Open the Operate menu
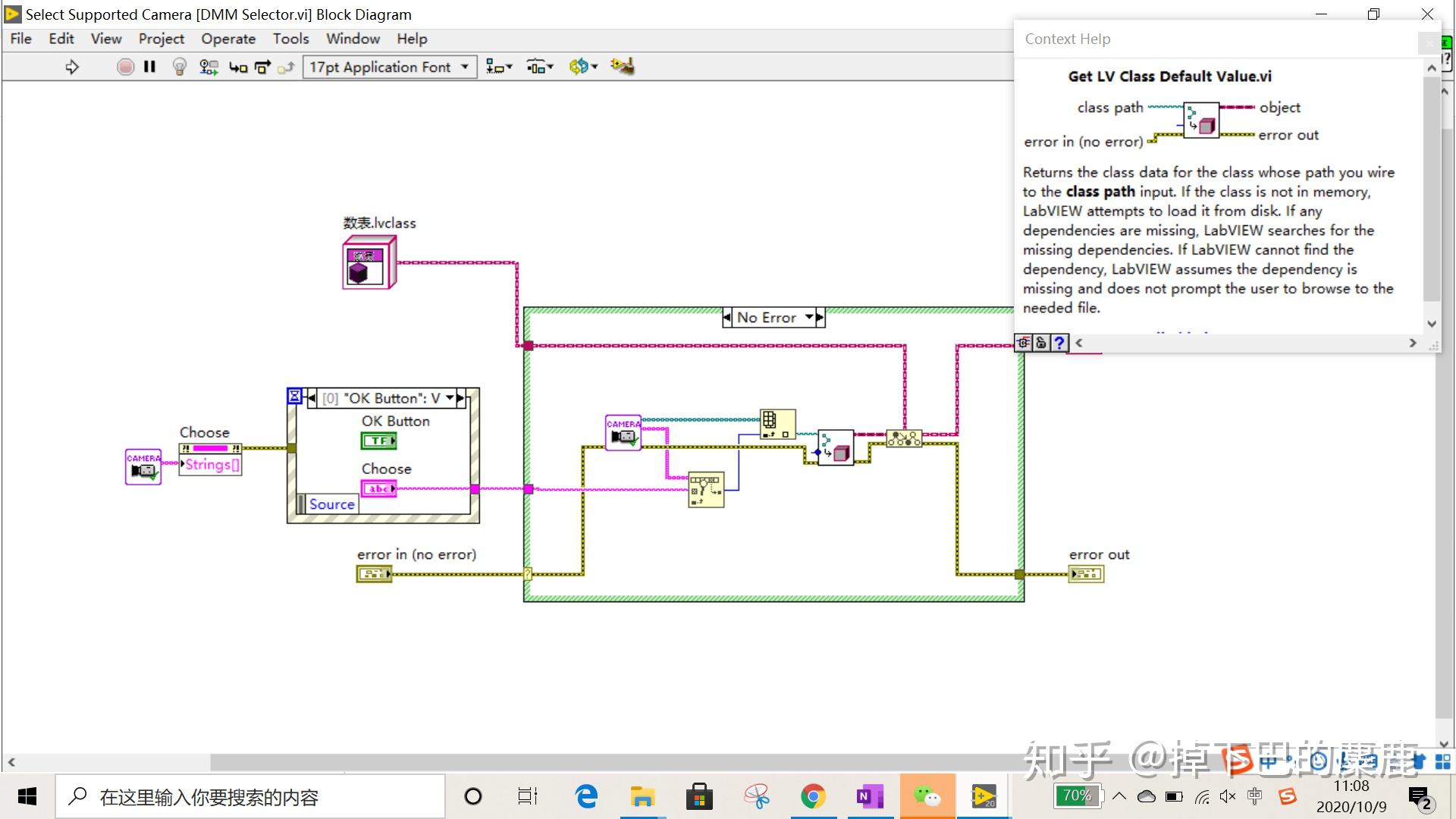The width and height of the screenshot is (1456, 819). click(227, 39)
